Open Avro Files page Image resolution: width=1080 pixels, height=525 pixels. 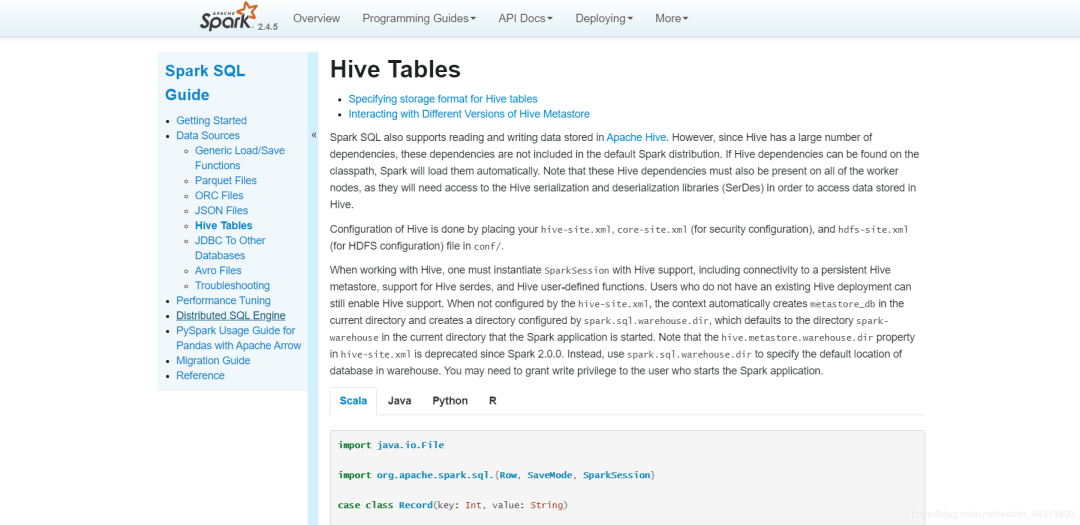[218, 271]
